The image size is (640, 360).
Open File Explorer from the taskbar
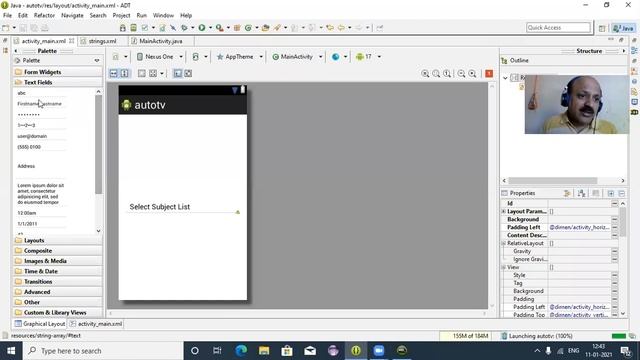[x=264, y=351]
